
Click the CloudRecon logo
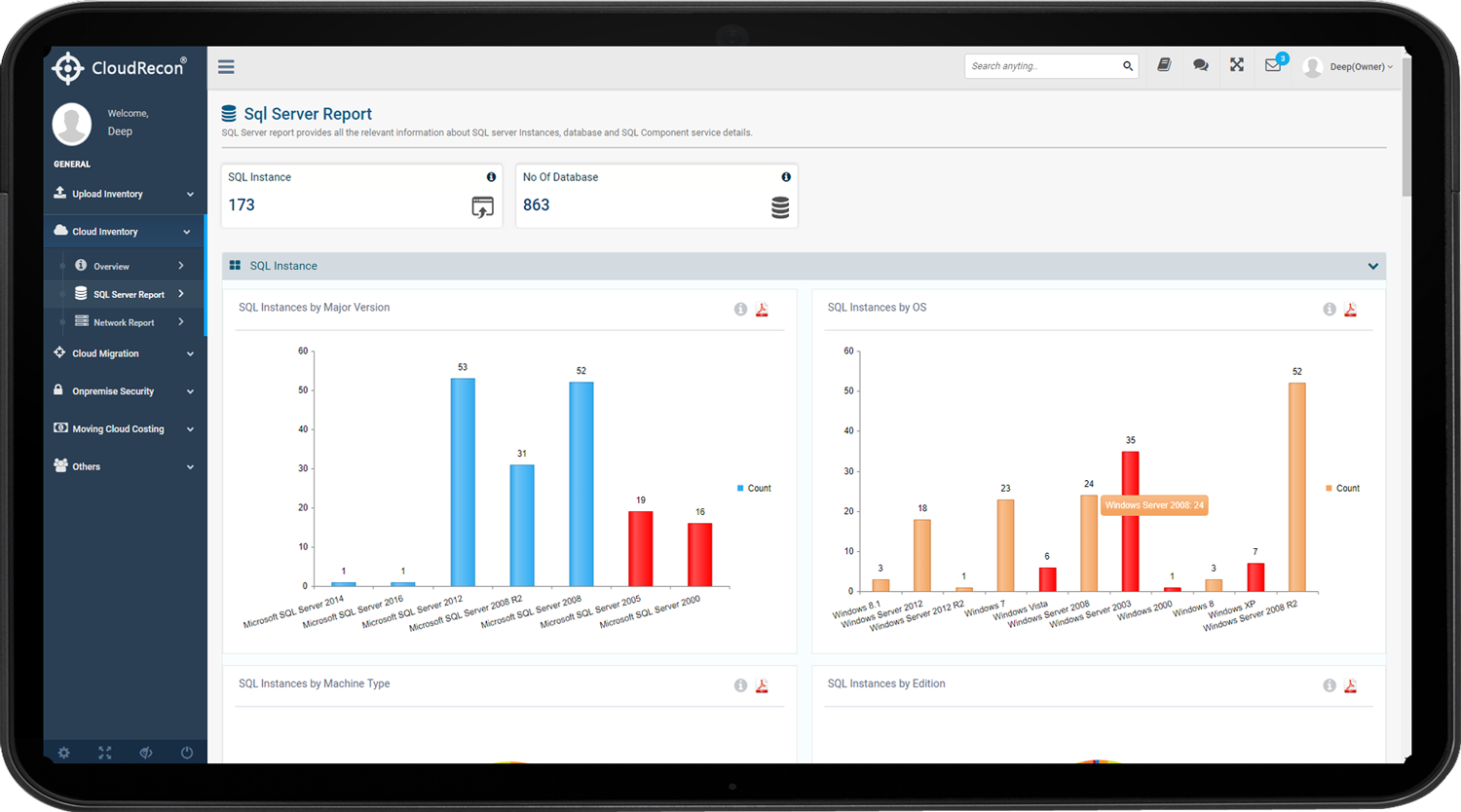pos(118,67)
